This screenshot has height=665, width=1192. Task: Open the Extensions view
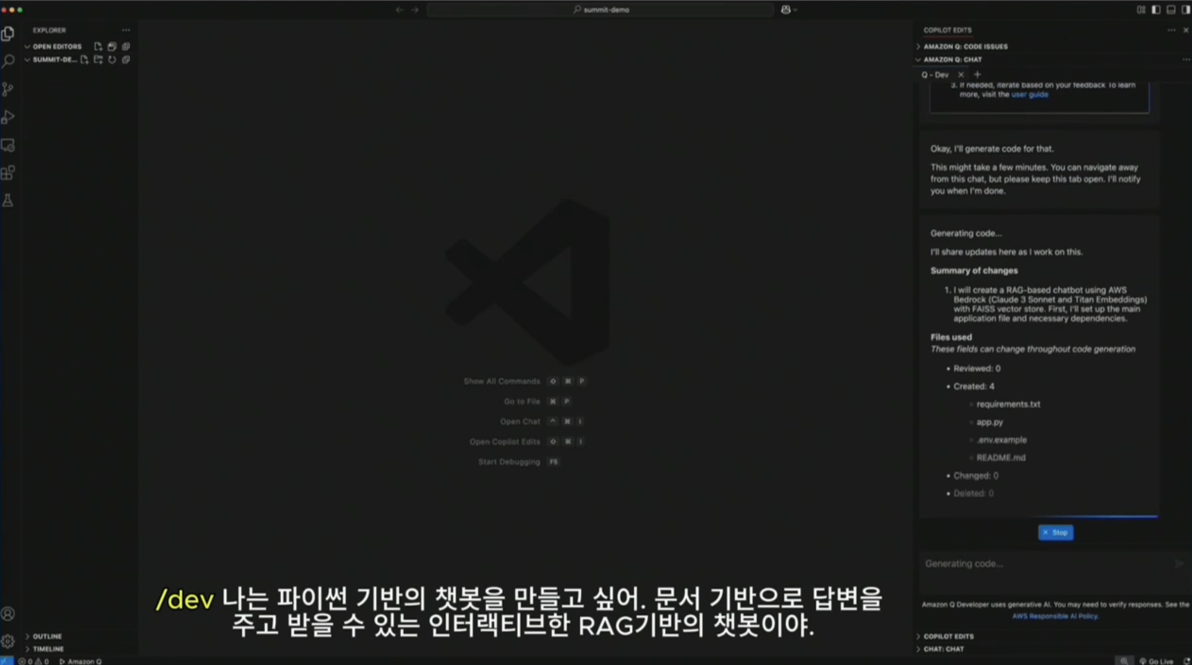point(8,173)
